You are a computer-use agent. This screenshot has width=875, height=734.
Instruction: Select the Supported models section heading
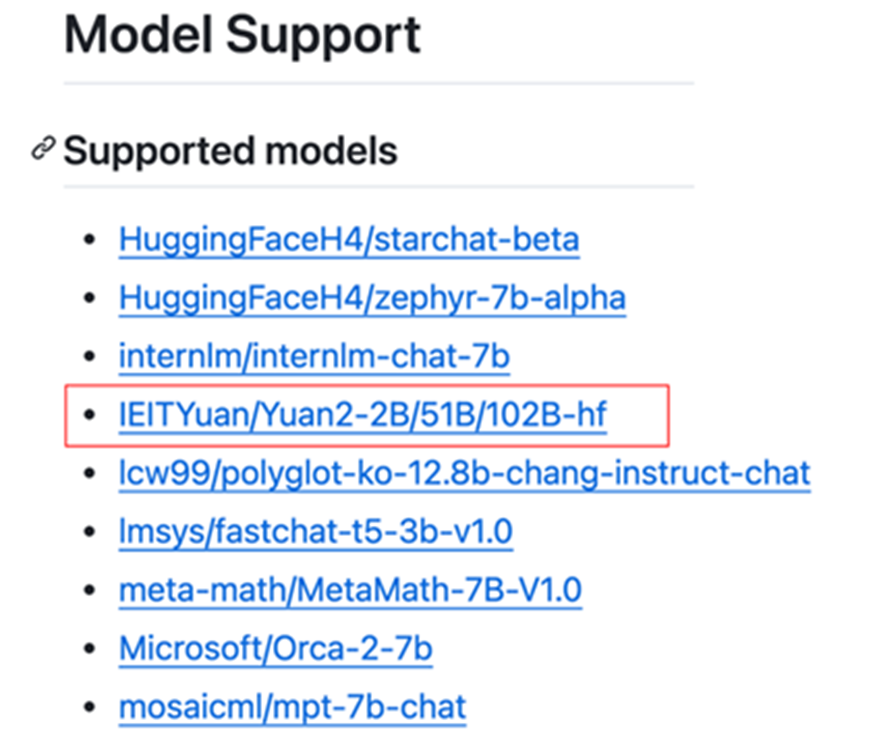(230, 151)
